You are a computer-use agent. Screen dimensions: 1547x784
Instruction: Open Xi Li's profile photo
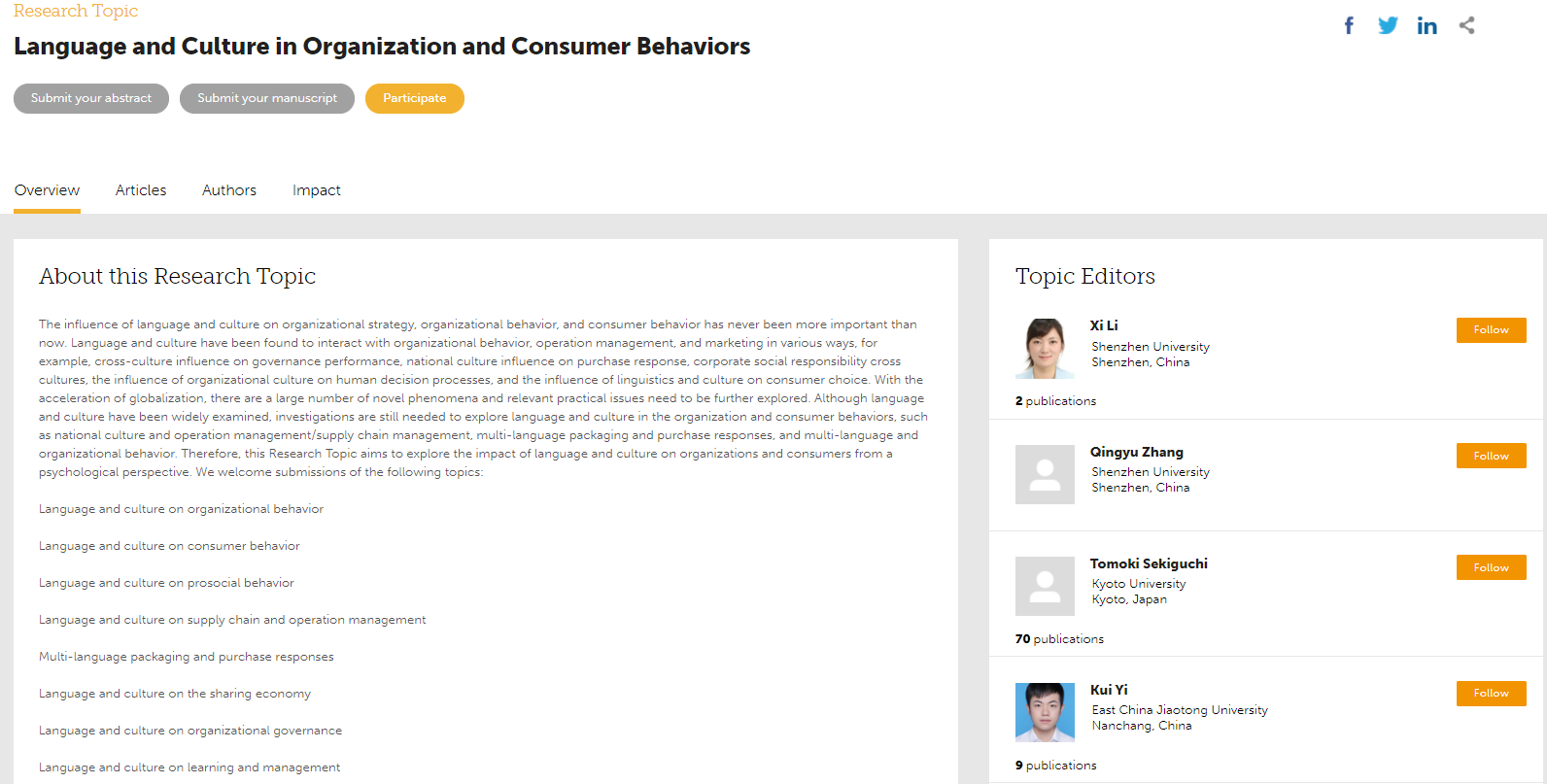click(1045, 349)
